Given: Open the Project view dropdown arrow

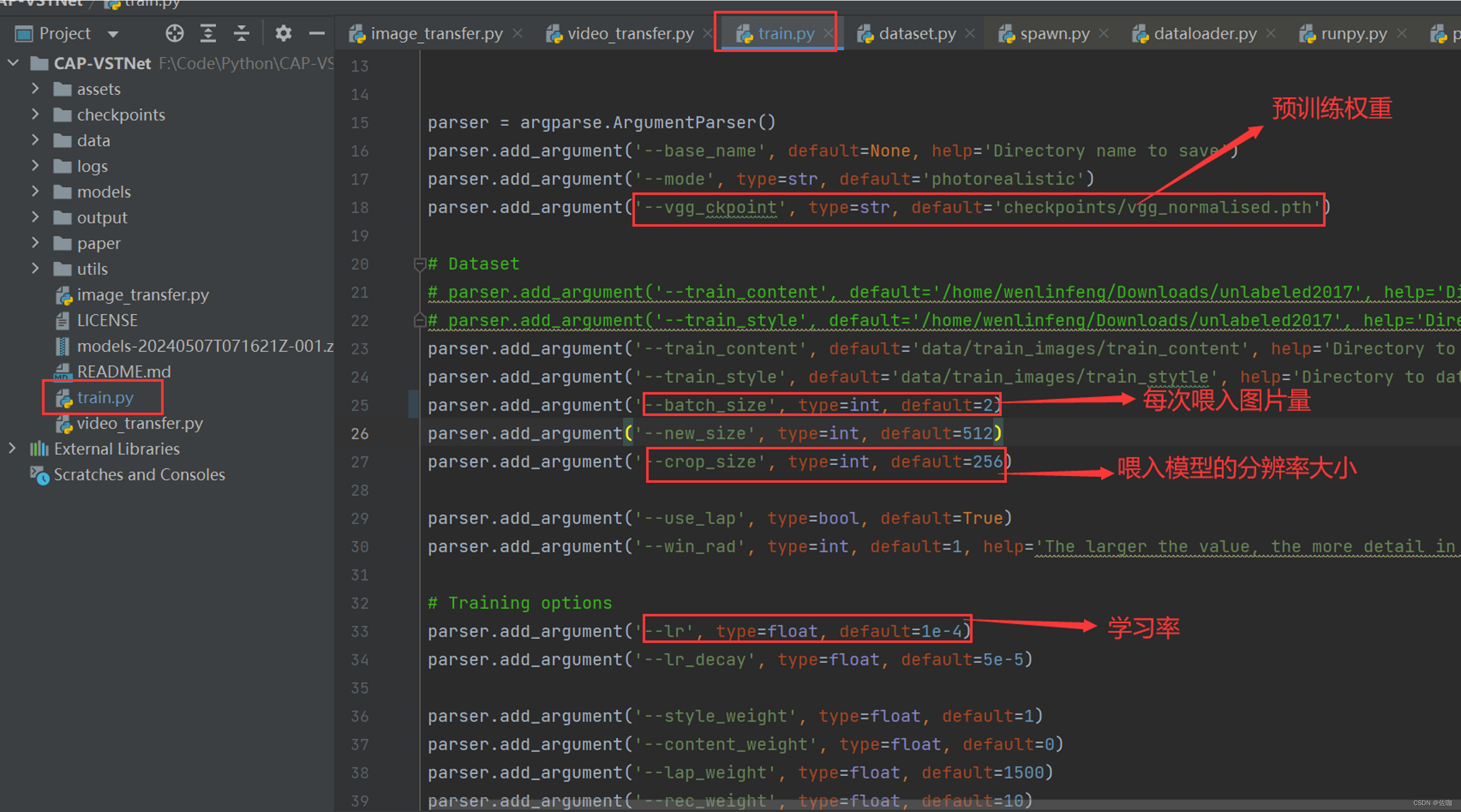Looking at the screenshot, I should [x=113, y=34].
